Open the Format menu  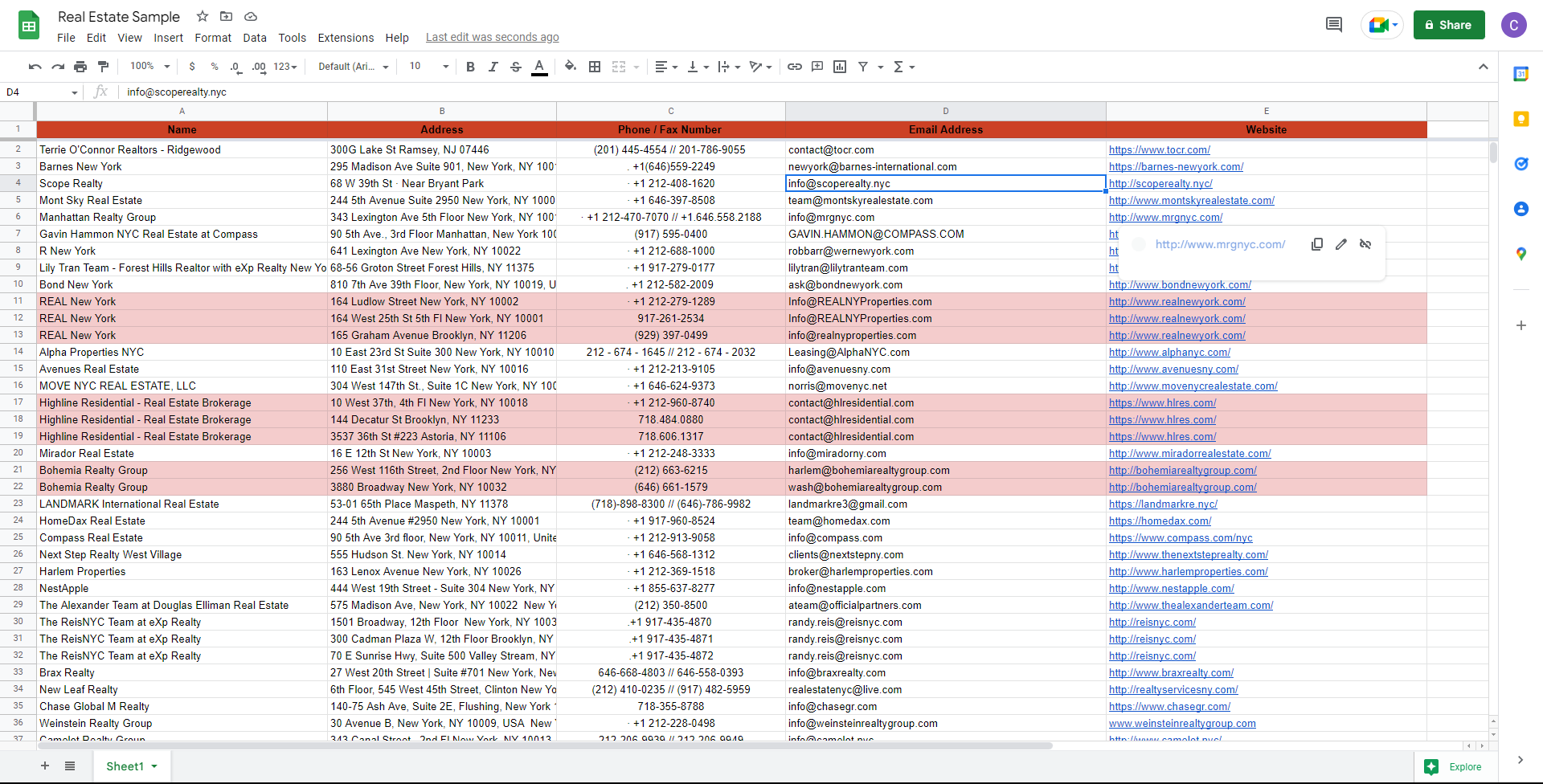pyautogui.click(x=213, y=38)
